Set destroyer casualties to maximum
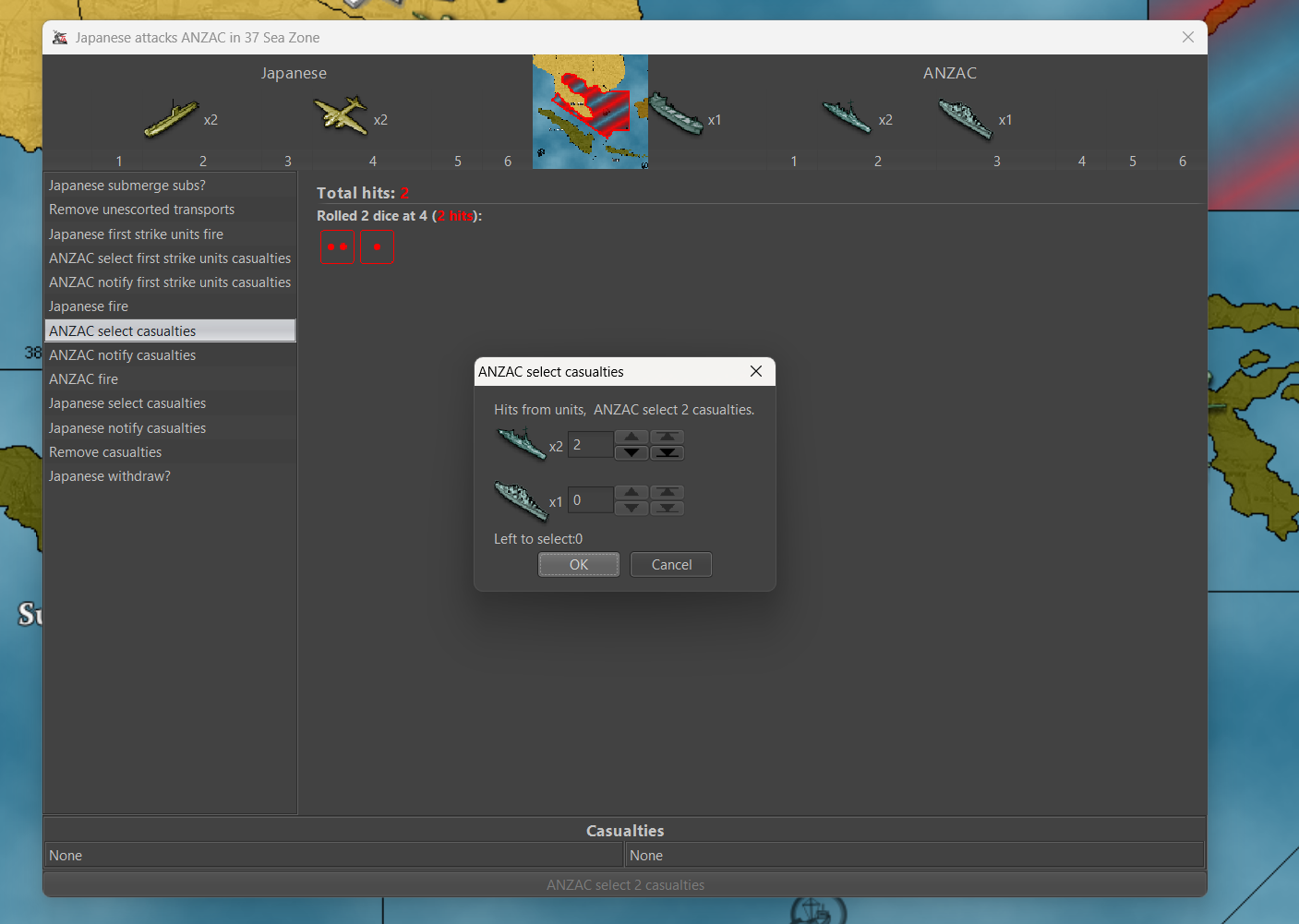 coord(667,437)
